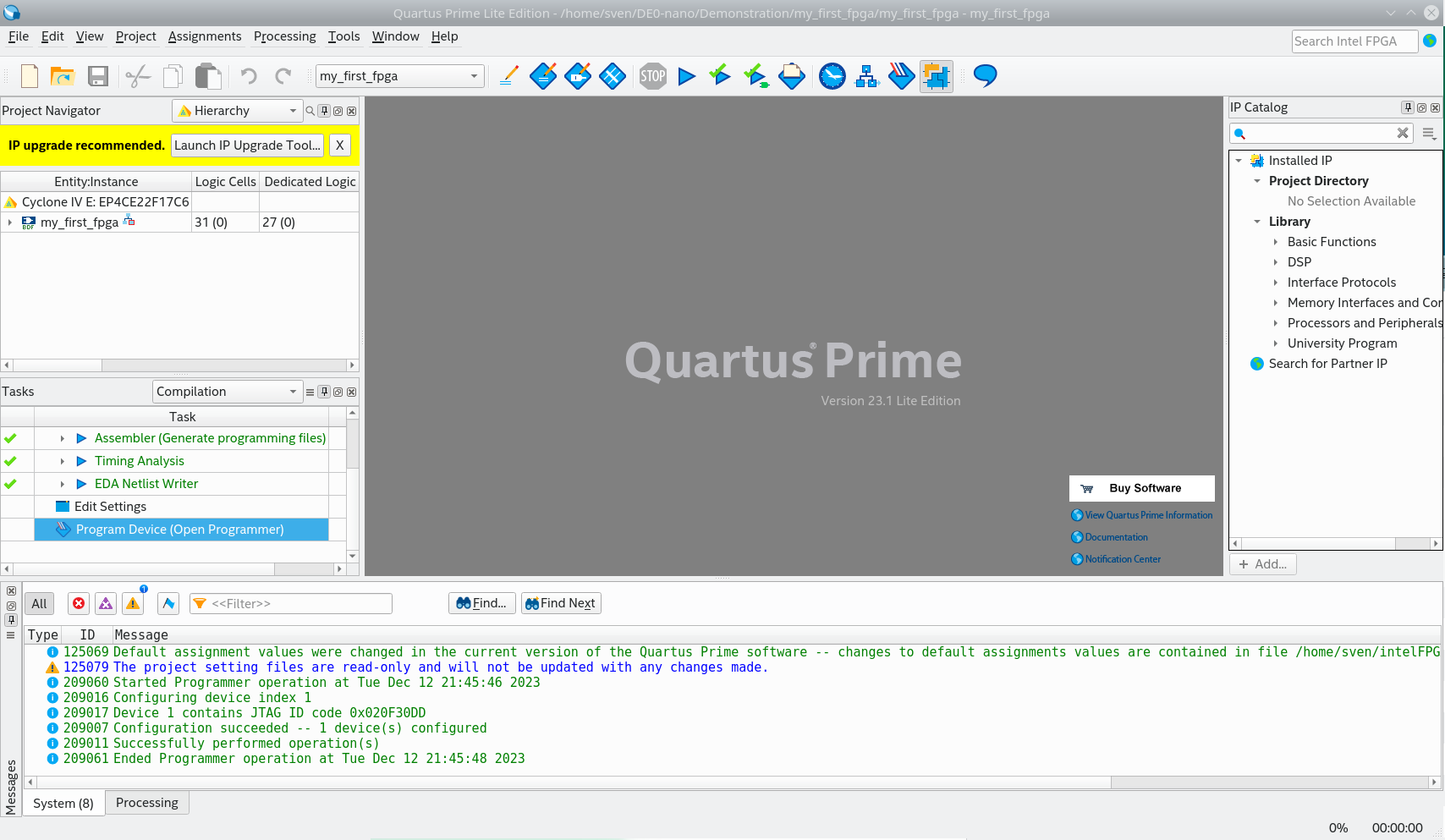
Task: Open the Documentation link
Action: (x=1116, y=537)
